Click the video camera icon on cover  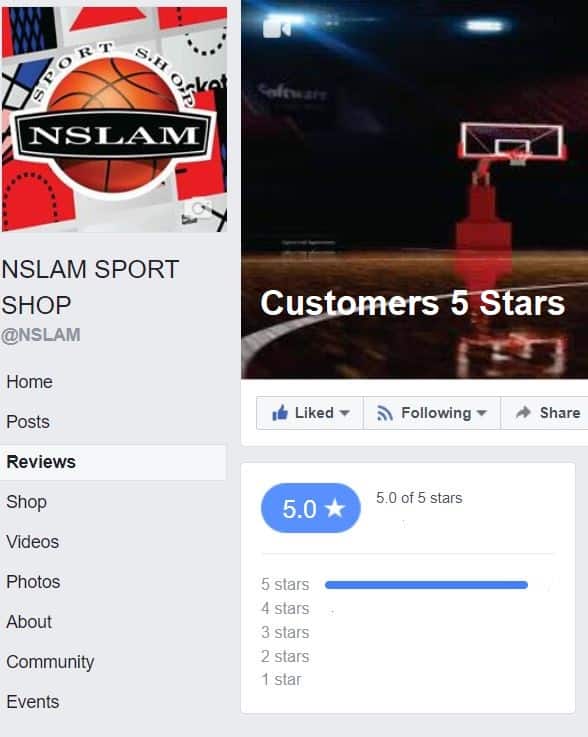[277, 28]
